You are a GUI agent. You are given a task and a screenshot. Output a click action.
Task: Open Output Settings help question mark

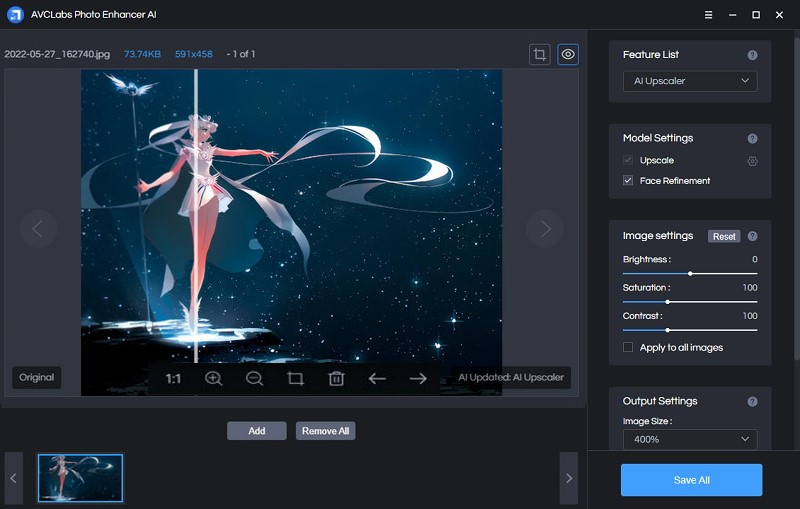pyautogui.click(x=752, y=402)
